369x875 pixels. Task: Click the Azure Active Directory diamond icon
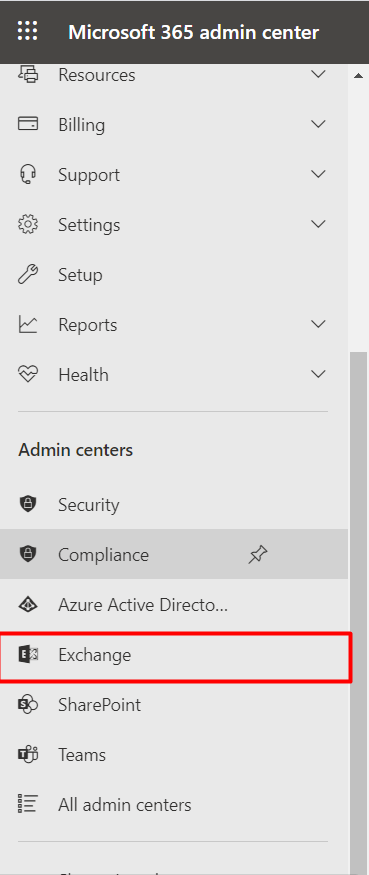[x=28, y=604]
